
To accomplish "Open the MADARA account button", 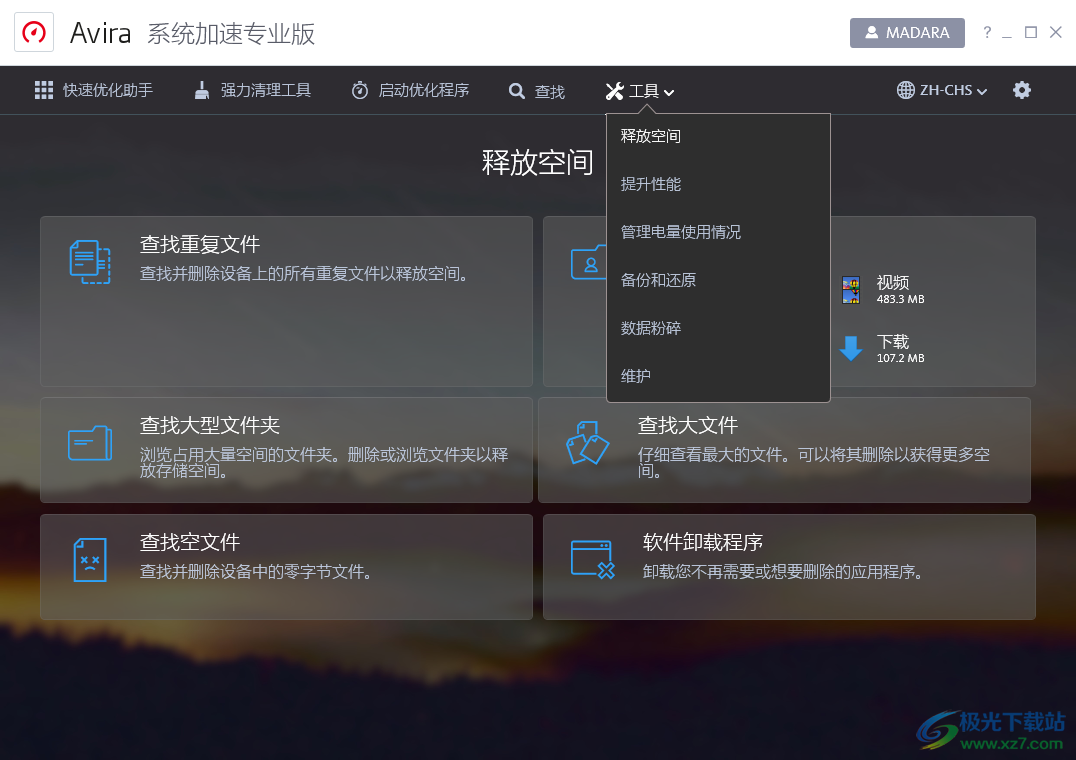I will [906, 32].
